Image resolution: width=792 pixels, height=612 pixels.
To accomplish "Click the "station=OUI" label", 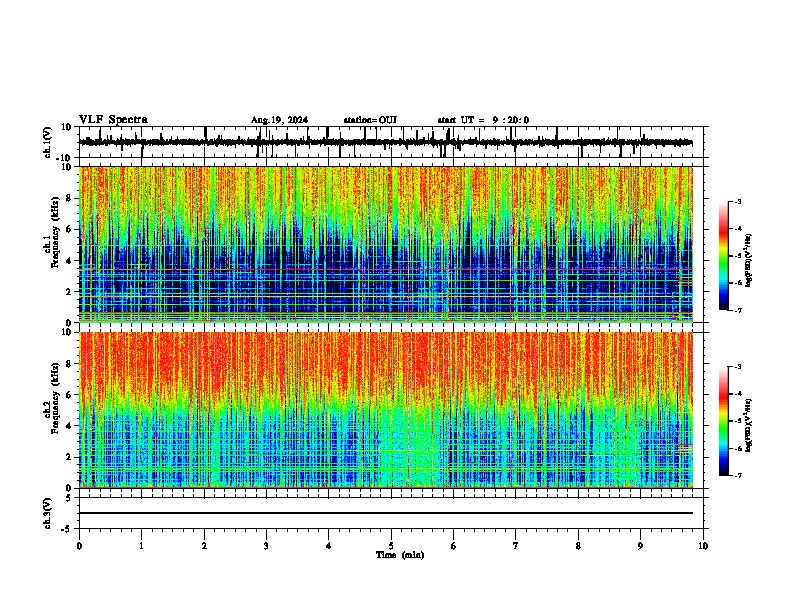I will point(370,120).
